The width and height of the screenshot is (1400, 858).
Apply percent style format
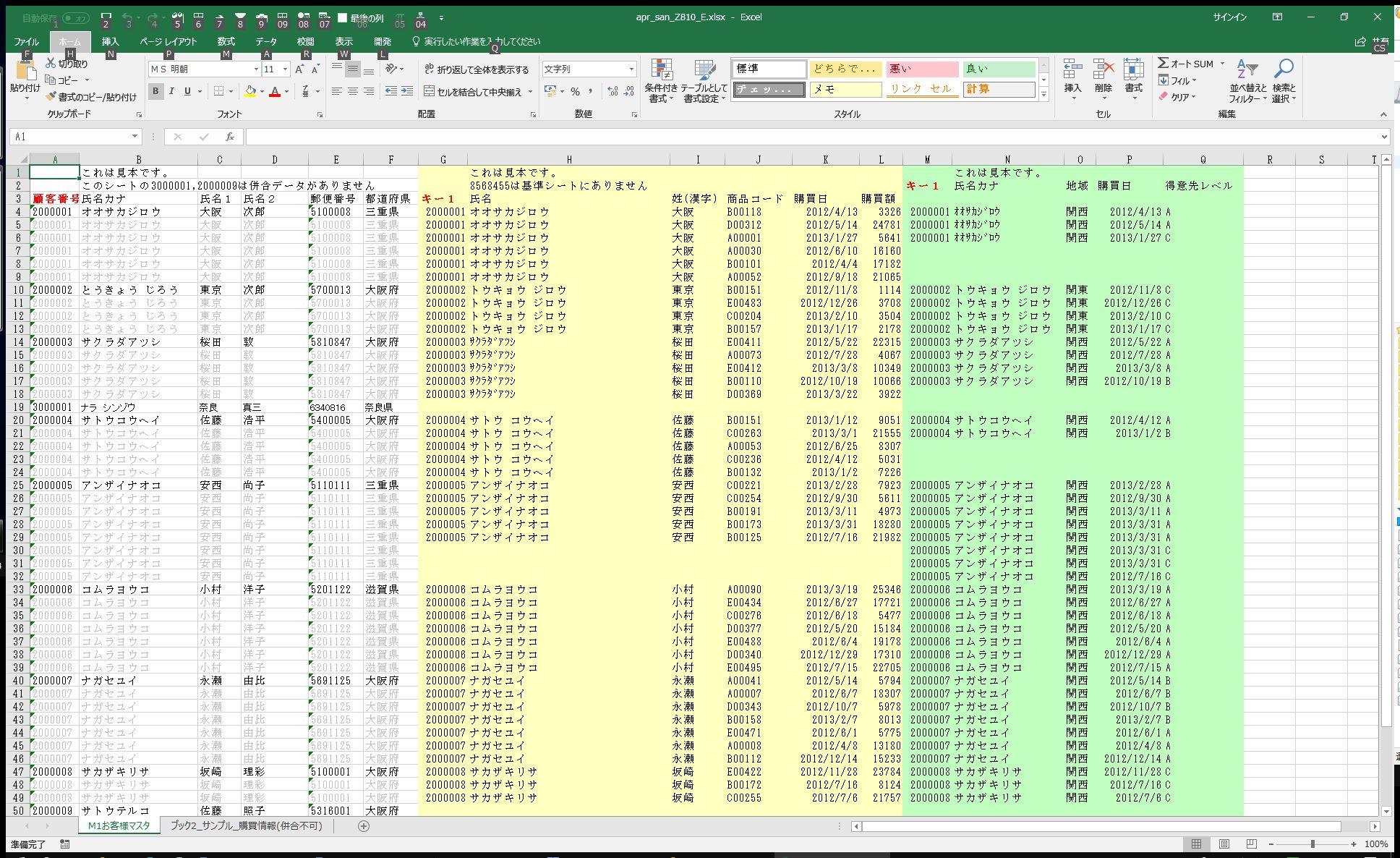[x=575, y=91]
